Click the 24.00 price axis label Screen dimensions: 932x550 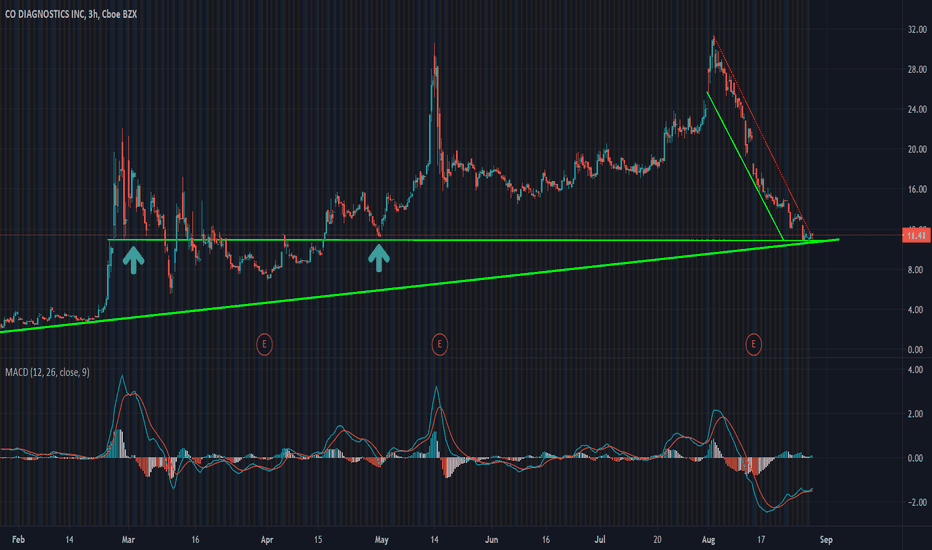tap(917, 109)
